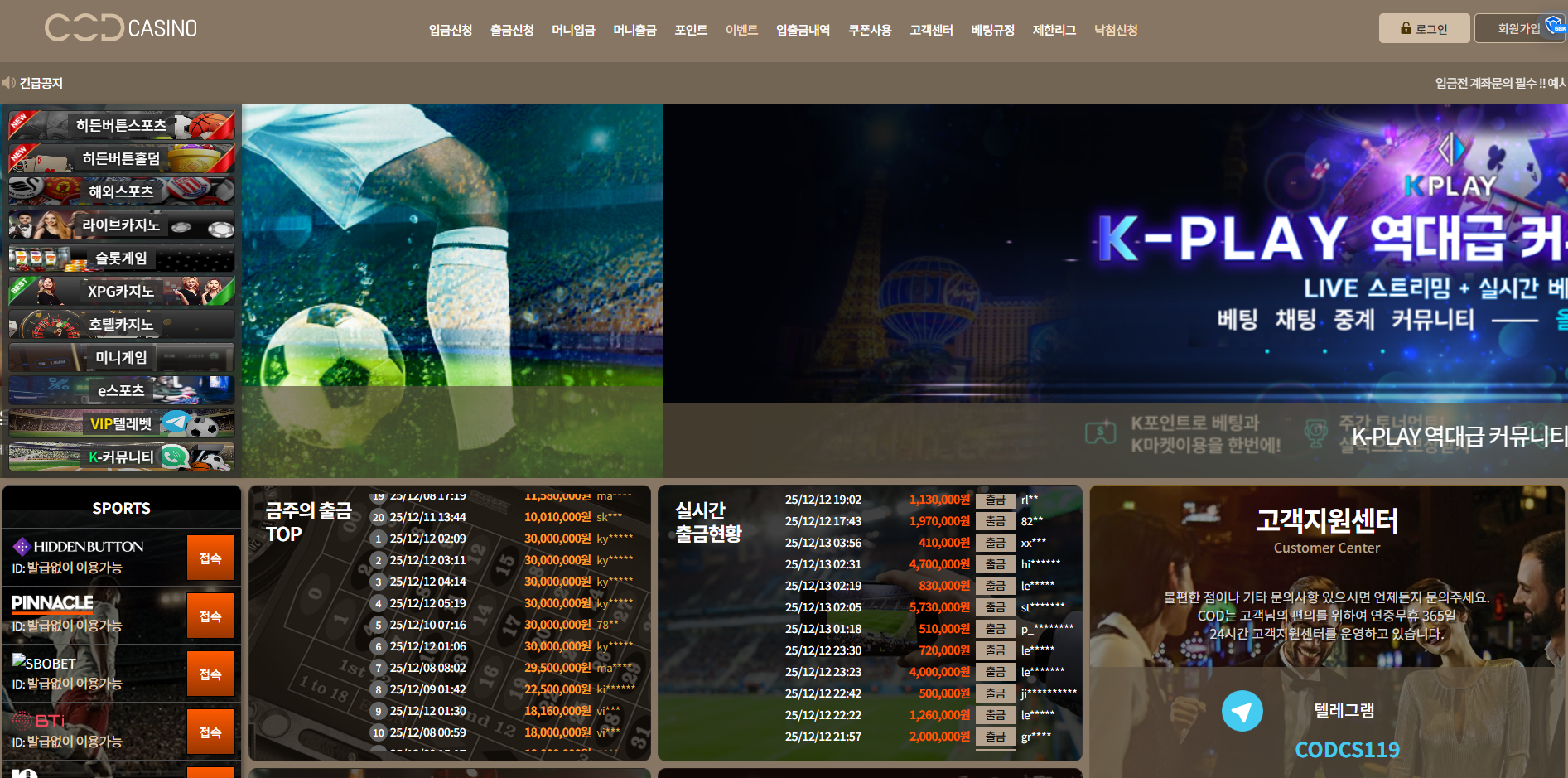The width and height of the screenshot is (1568, 778).
Task: Click the BTi logo in the Sports panel
Action: (39, 720)
